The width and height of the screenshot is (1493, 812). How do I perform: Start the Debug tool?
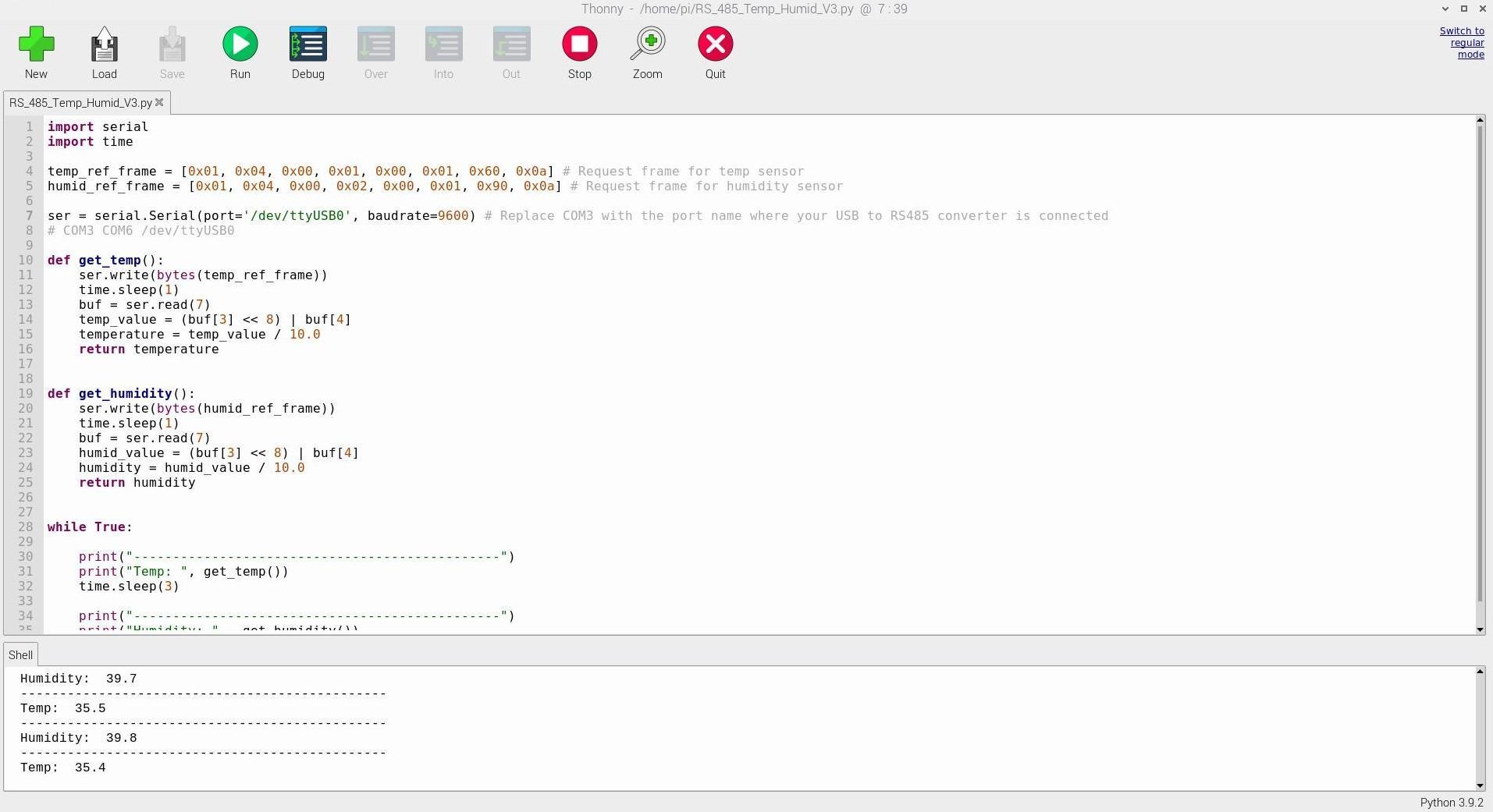tap(307, 44)
